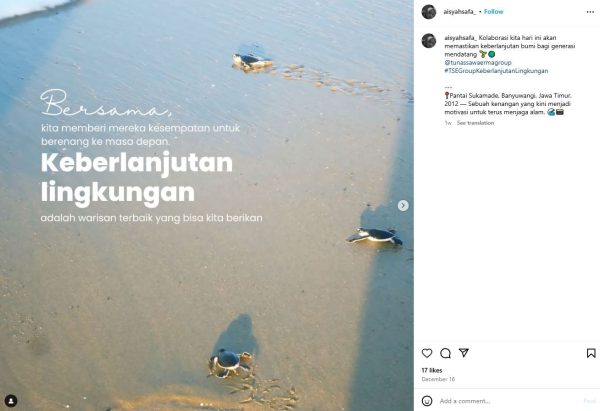The height and width of the screenshot is (411, 600).
Task: Share the post via paper plane icon
Action: click(464, 352)
